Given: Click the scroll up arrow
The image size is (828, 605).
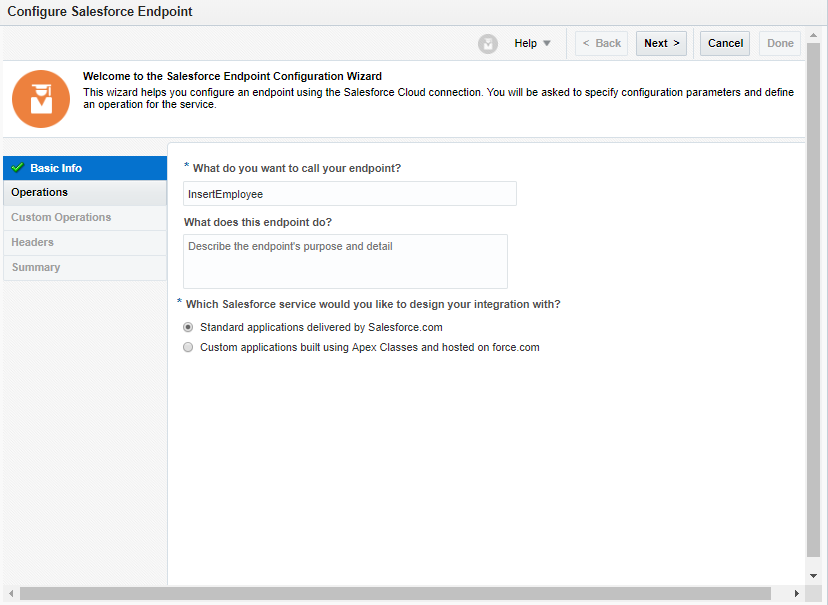Looking at the screenshot, I should (x=813, y=35).
